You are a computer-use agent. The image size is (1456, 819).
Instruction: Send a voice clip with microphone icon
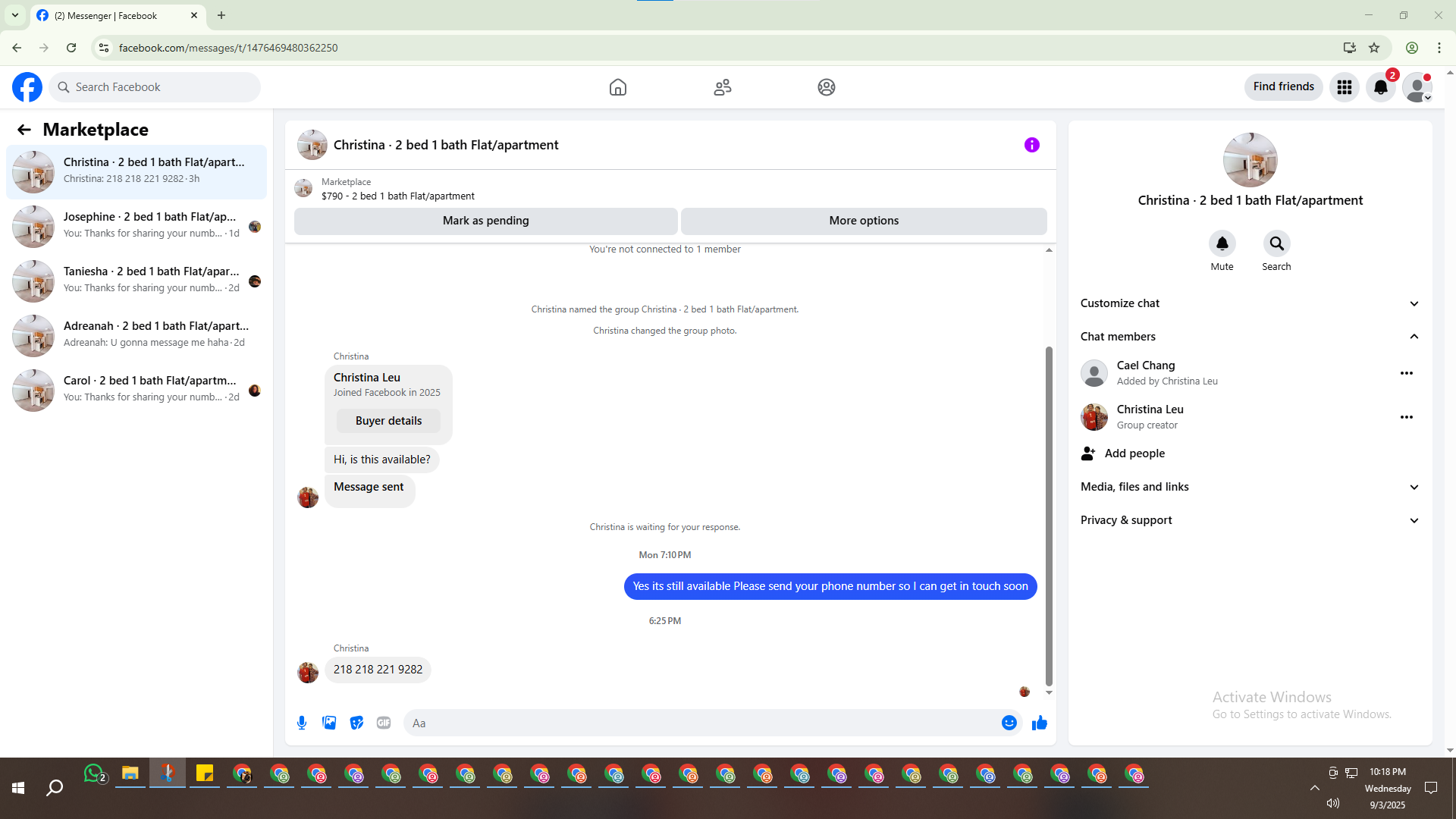point(302,723)
